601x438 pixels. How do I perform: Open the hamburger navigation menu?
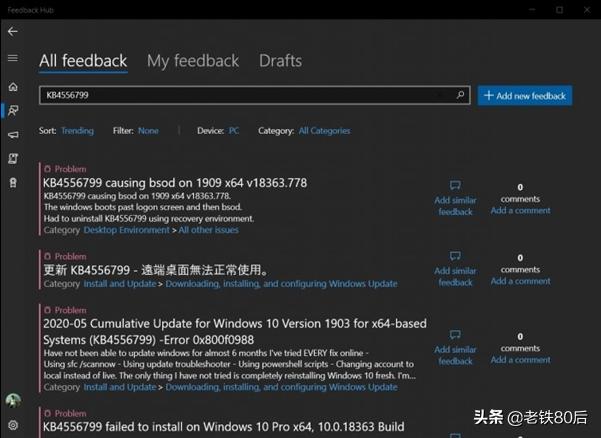[x=13, y=58]
